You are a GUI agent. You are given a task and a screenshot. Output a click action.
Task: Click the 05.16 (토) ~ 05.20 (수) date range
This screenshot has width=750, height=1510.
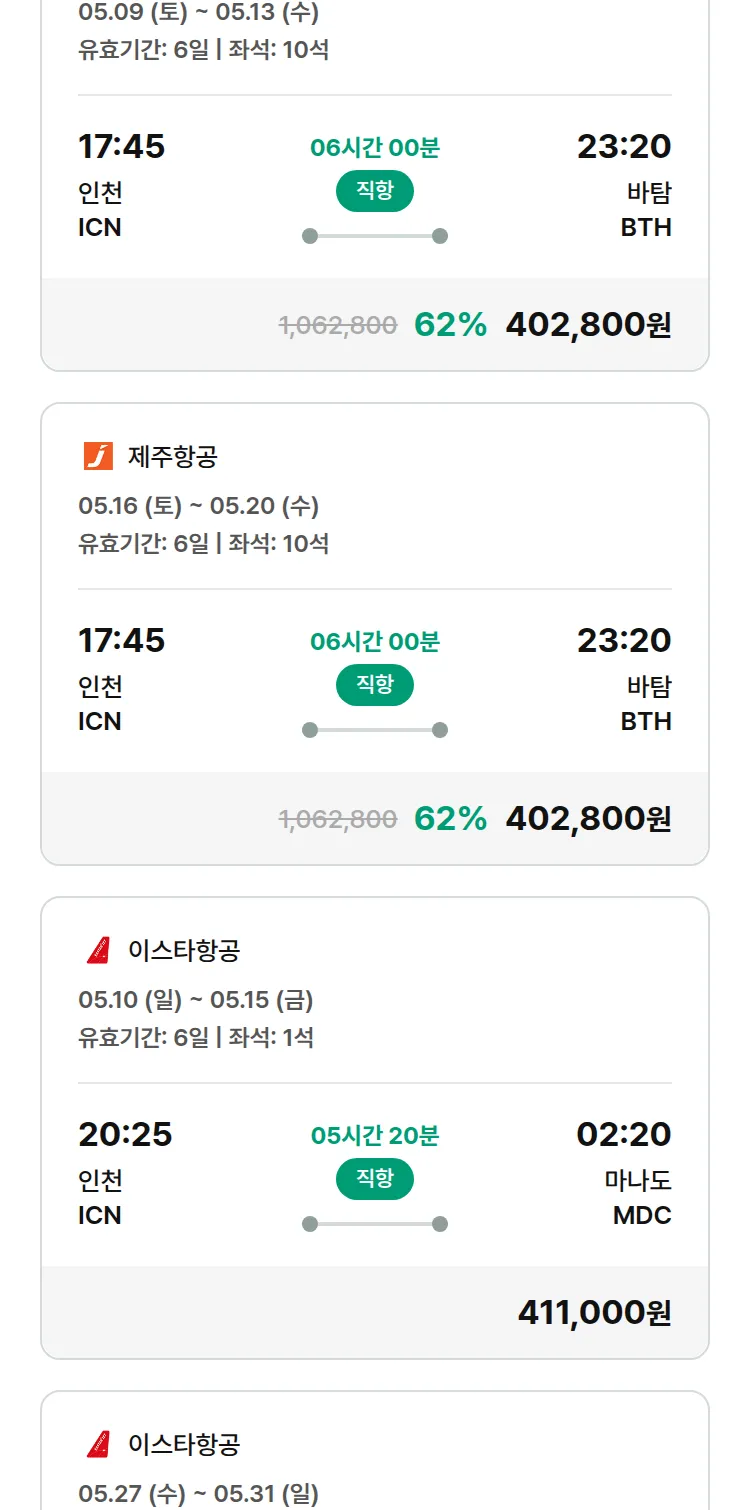198,506
